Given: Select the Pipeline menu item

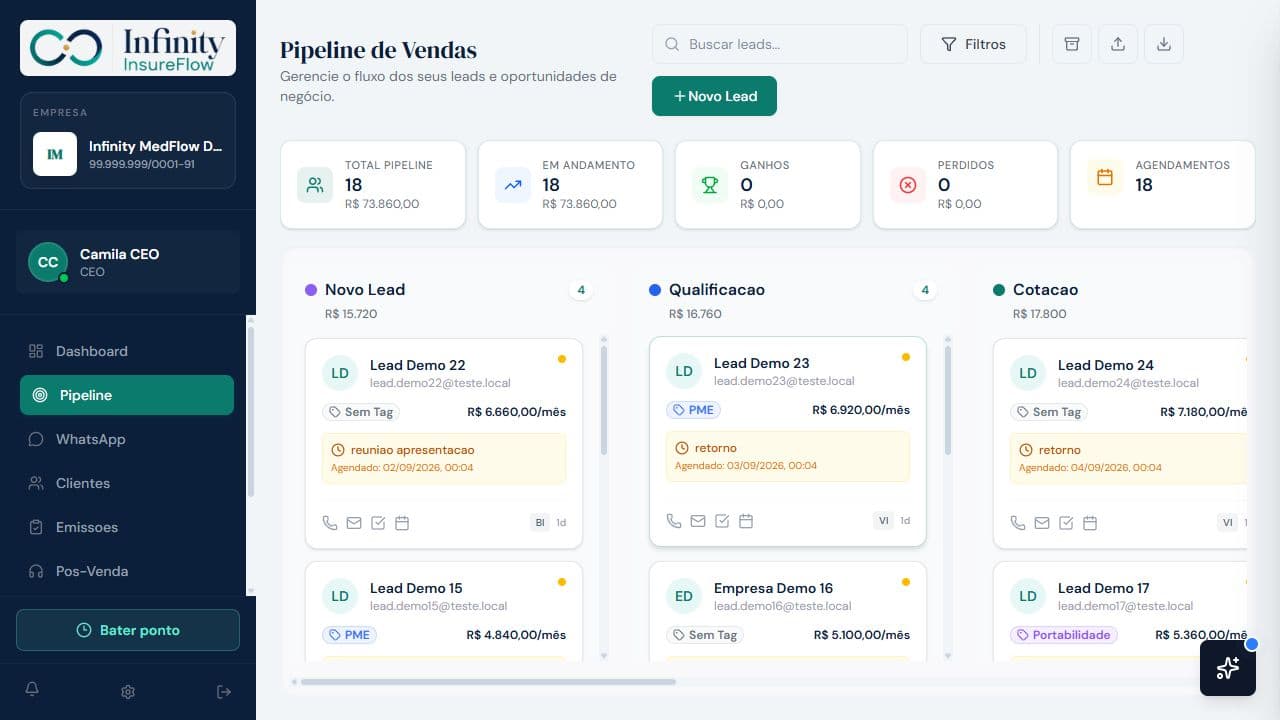Looking at the screenshot, I should (x=127, y=395).
